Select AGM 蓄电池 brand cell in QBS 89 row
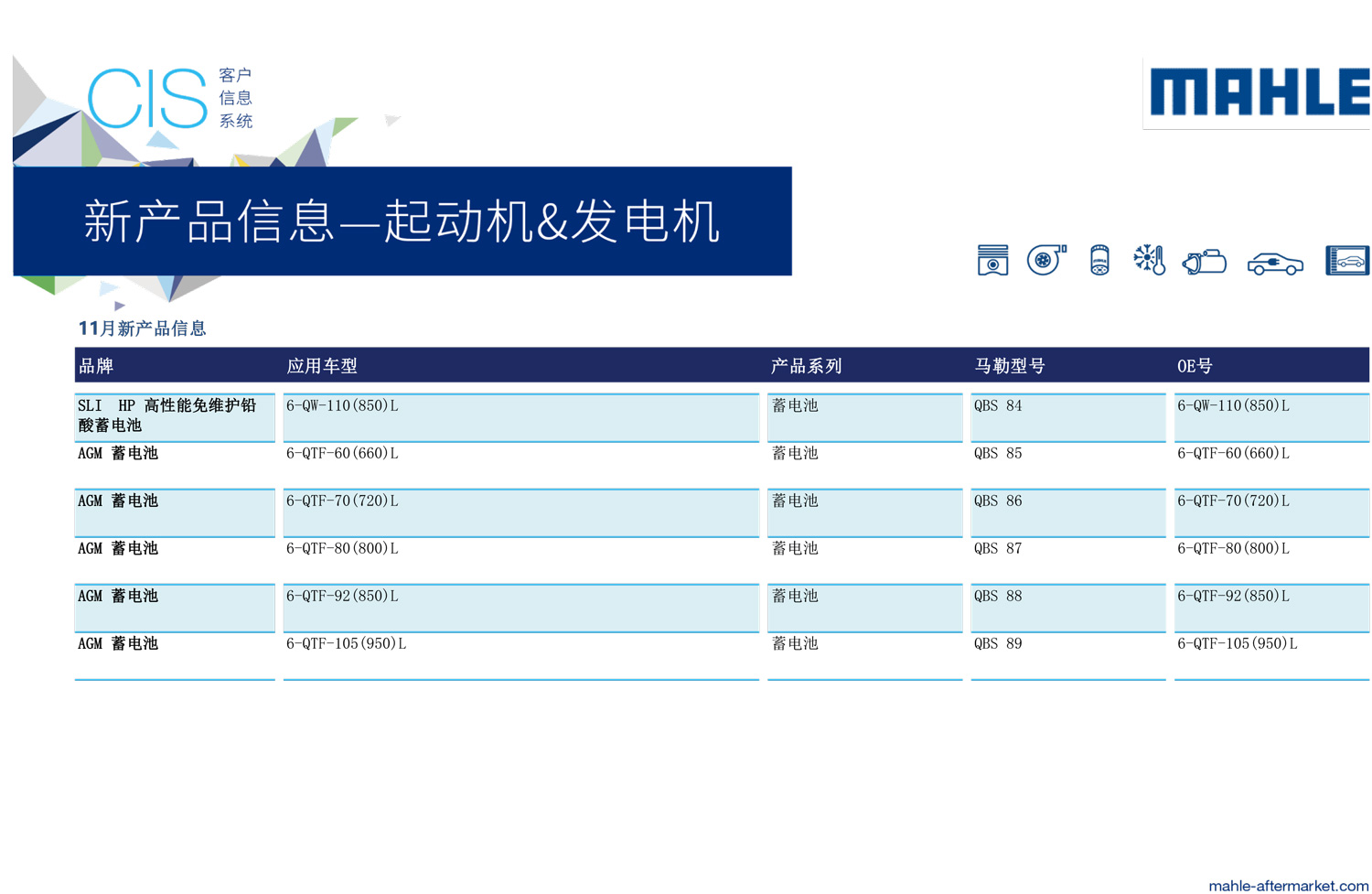The height and width of the screenshot is (894, 1372). pyautogui.click(x=175, y=655)
